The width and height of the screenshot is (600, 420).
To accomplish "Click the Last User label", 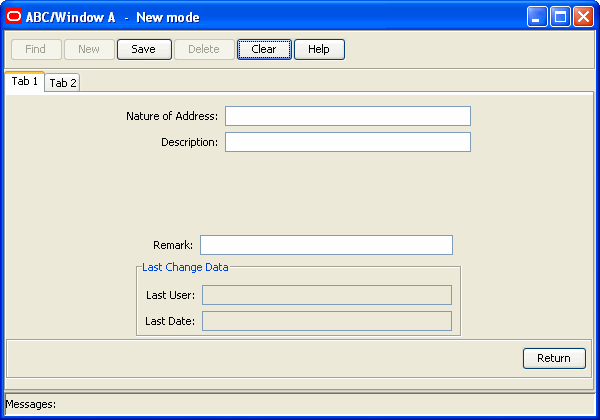I will pyautogui.click(x=170, y=295).
